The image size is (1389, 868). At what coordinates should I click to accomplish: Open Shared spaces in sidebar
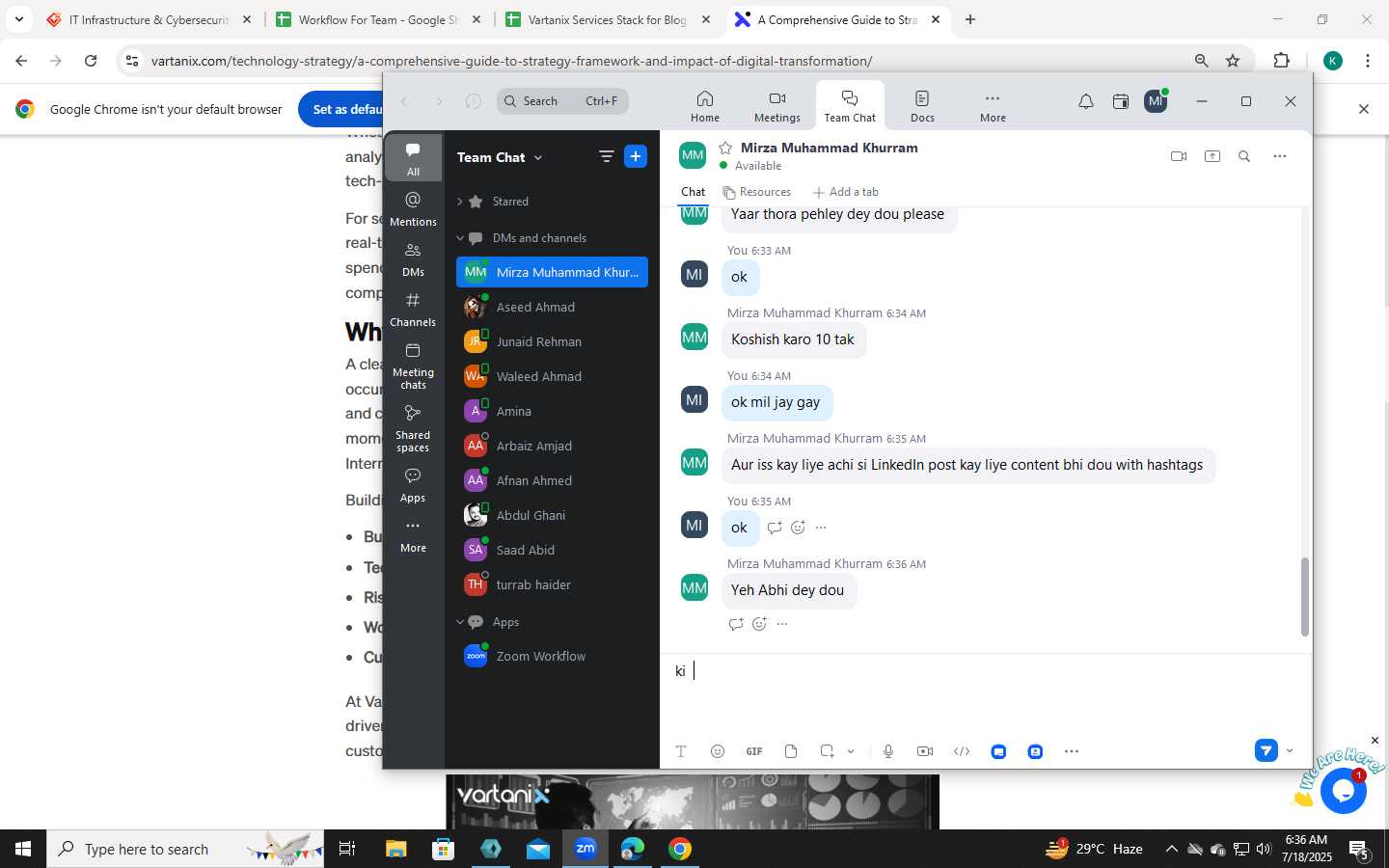(413, 428)
